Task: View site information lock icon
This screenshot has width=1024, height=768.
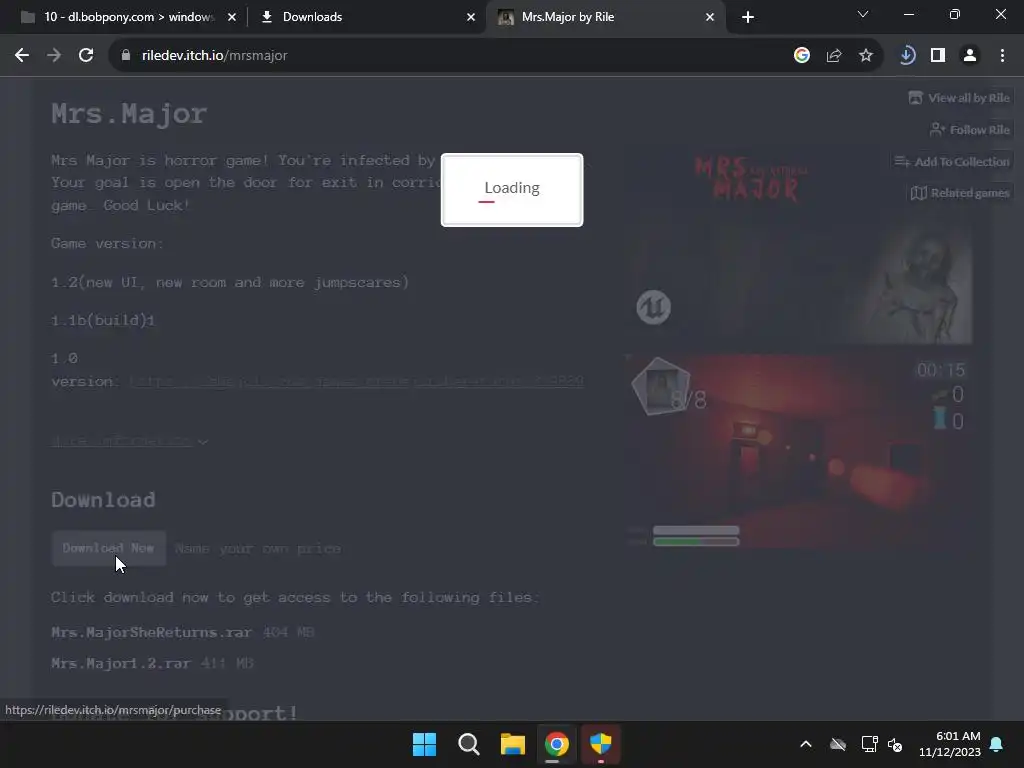Action: 126,56
